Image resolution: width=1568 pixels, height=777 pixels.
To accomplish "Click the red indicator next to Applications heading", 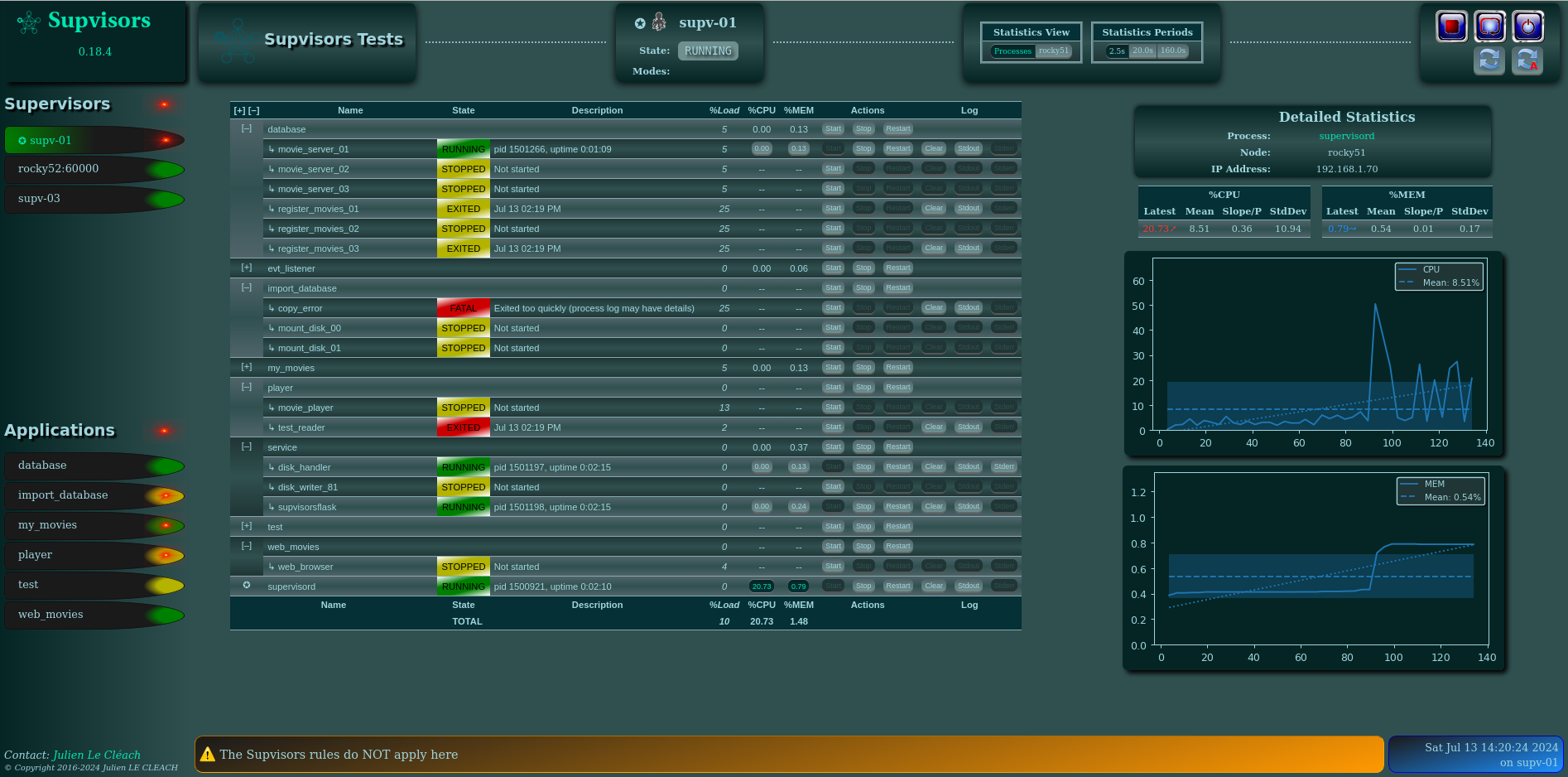I will (164, 431).
